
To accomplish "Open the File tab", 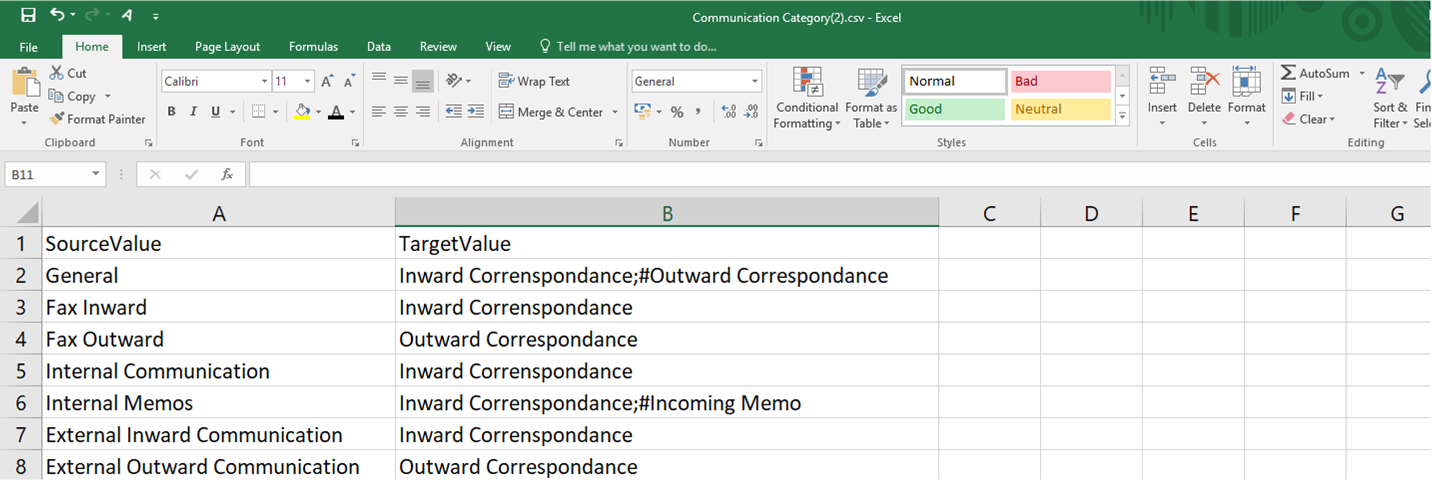I will pyautogui.click(x=28, y=47).
